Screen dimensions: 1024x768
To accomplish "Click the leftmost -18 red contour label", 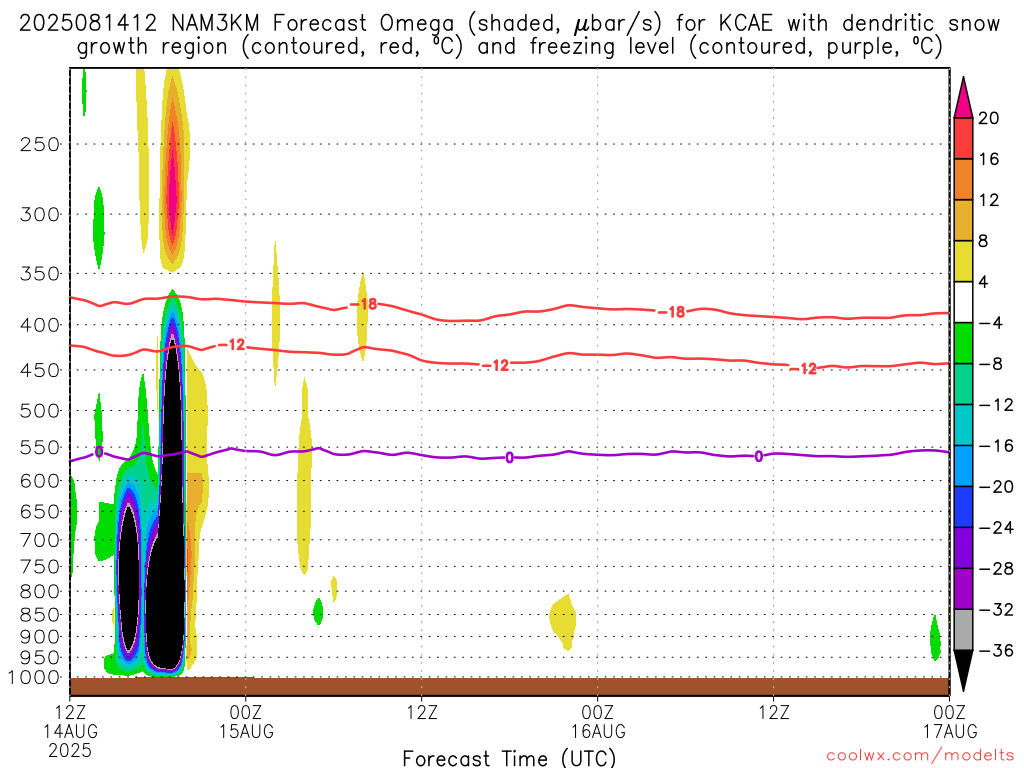I will [x=363, y=304].
